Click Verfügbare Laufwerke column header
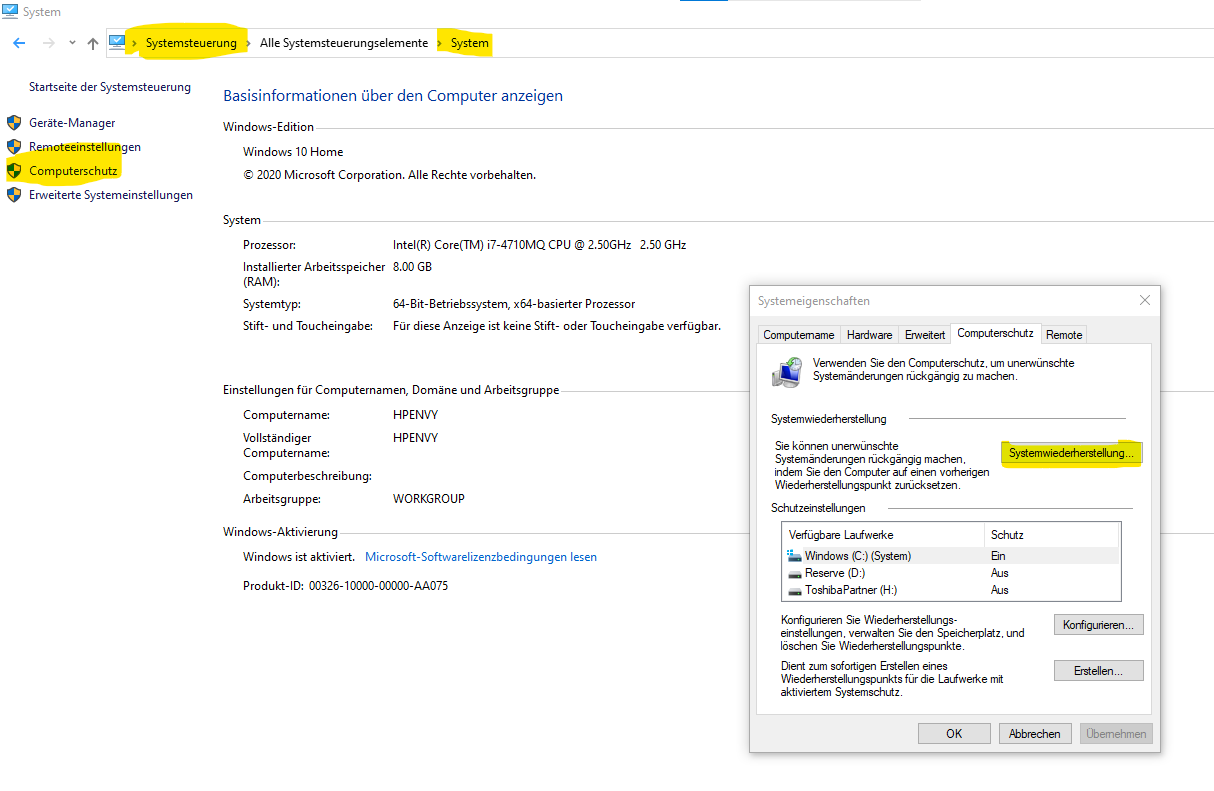1214x791 pixels. tap(883, 535)
